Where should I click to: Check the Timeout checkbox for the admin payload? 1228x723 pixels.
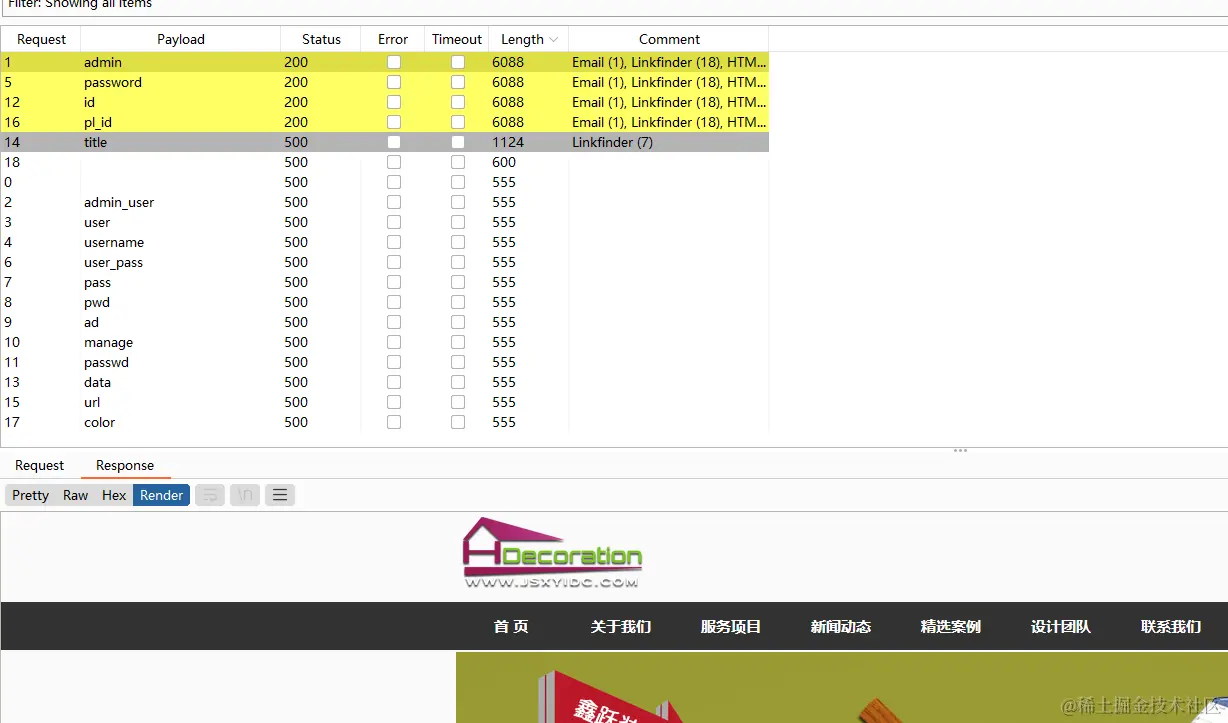coord(457,62)
